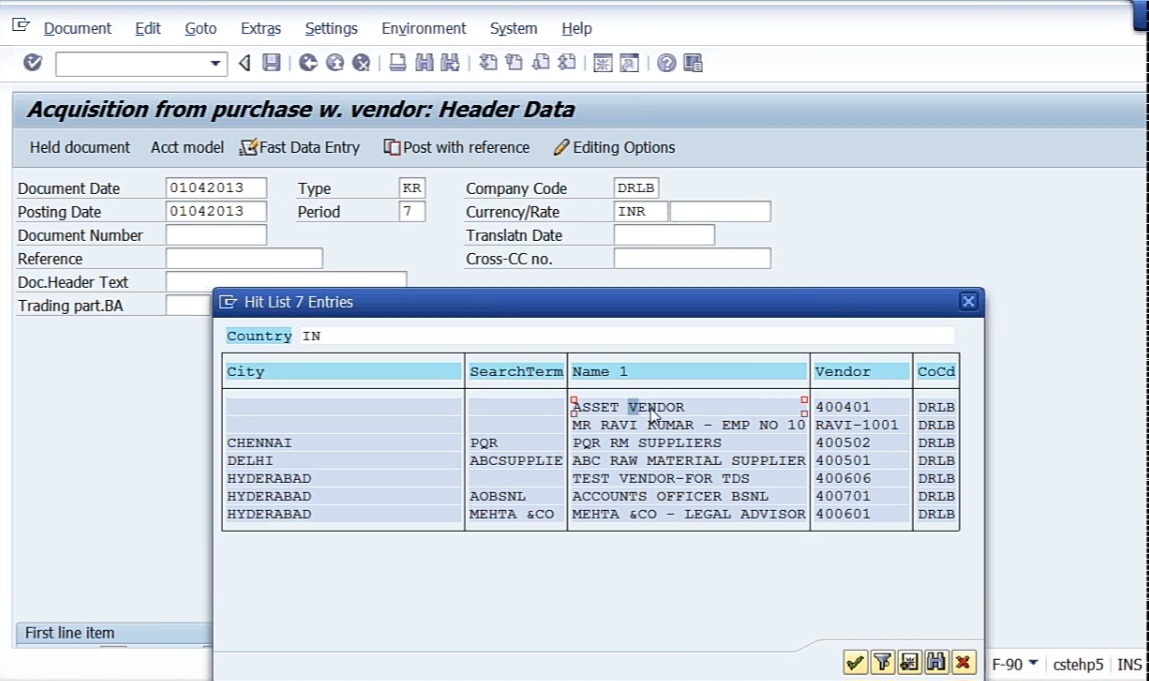Click the Posting Date field

[216, 211]
